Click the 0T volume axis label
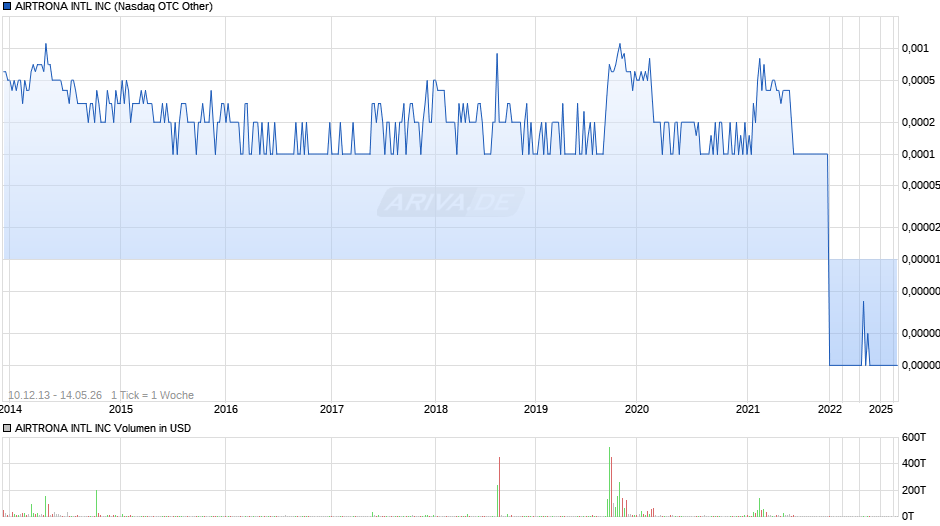The width and height of the screenshot is (940, 526). 908,516
